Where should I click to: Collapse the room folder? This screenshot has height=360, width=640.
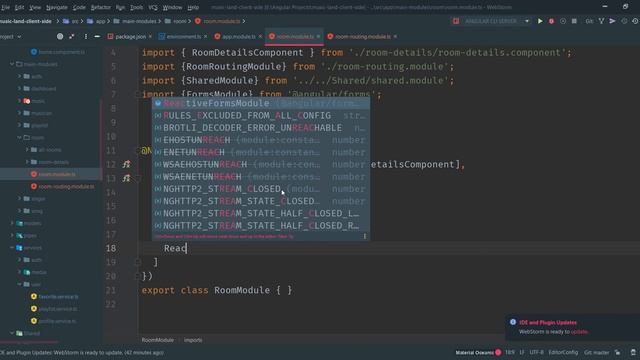point(19,138)
